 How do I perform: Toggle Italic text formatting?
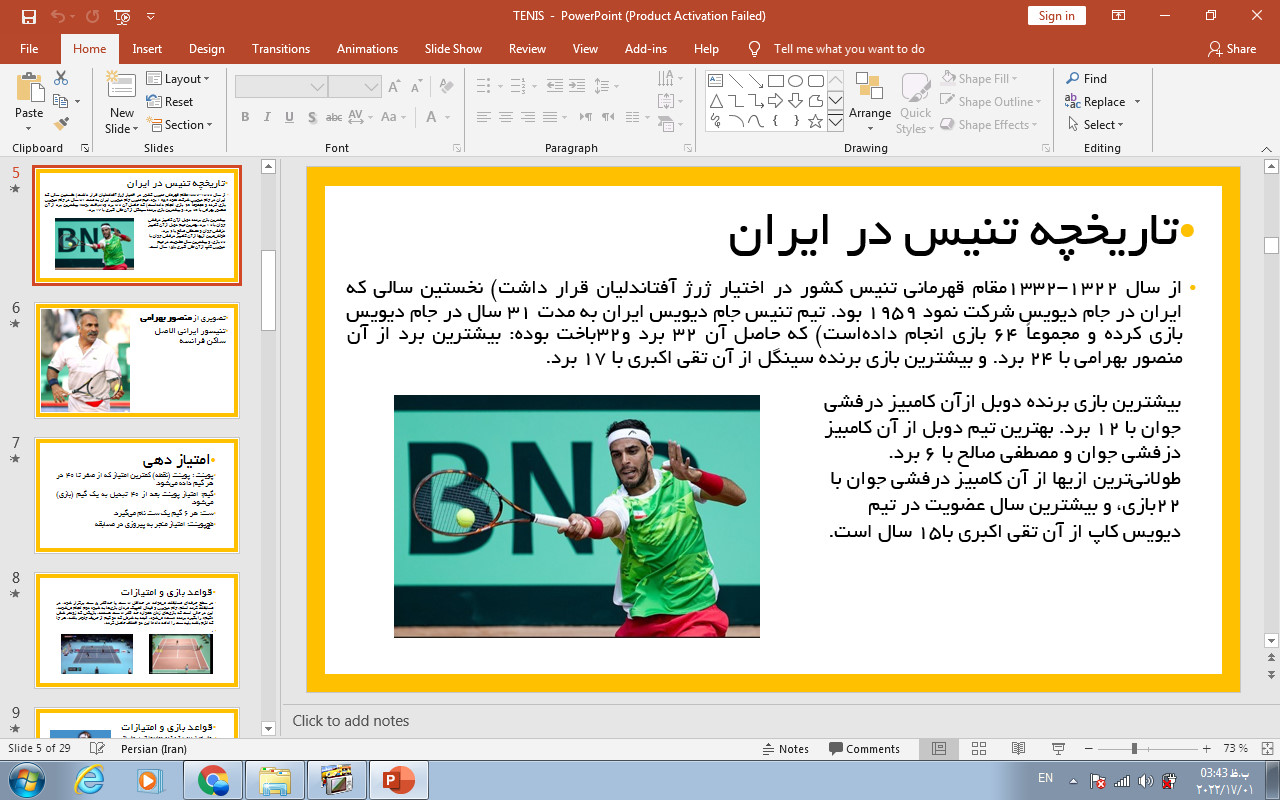point(267,118)
